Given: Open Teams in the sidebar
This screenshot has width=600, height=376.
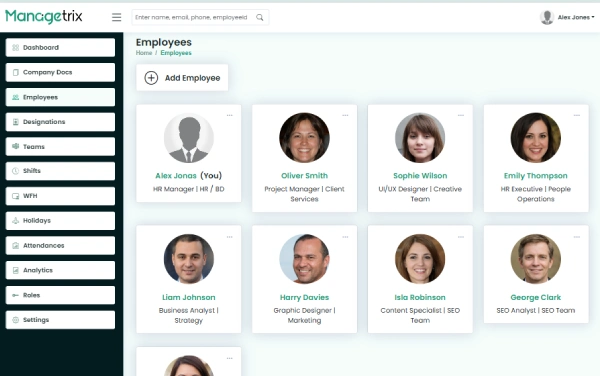Looking at the screenshot, I should (60, 146).
